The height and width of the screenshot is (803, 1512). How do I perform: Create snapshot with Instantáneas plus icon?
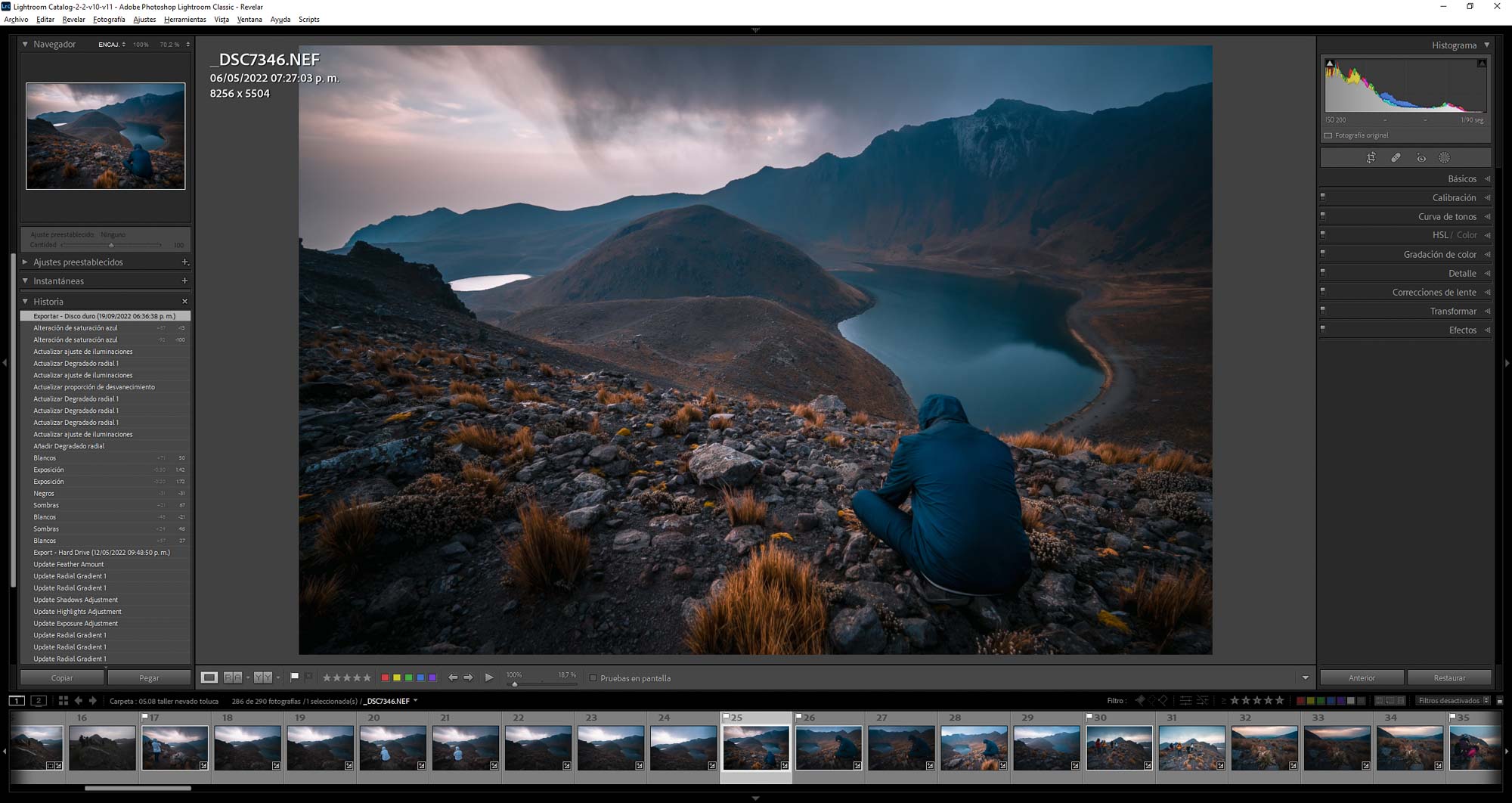pyautogui.click(x=184, y=281)
